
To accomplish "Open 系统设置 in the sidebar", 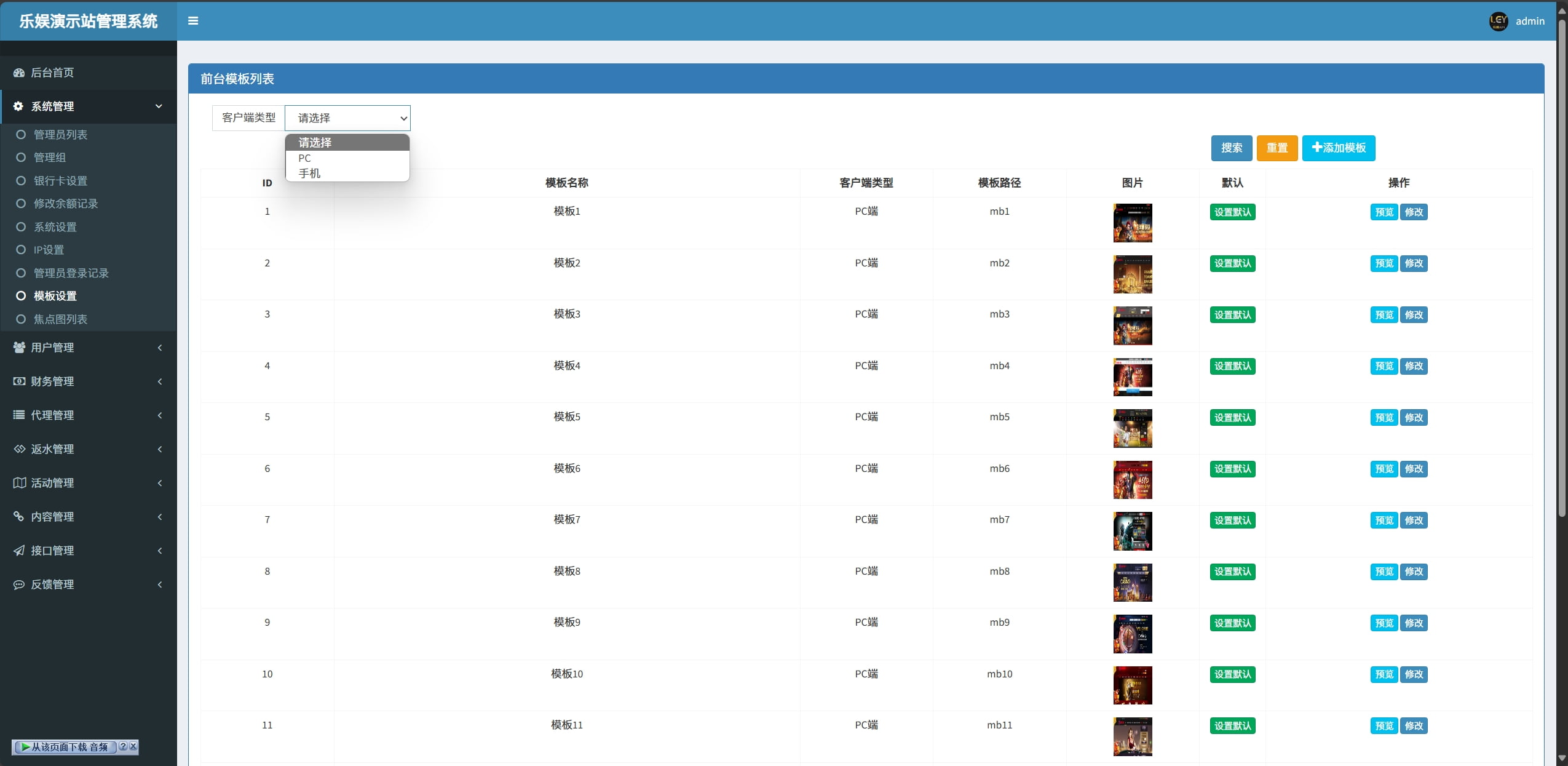I will 55,227.
